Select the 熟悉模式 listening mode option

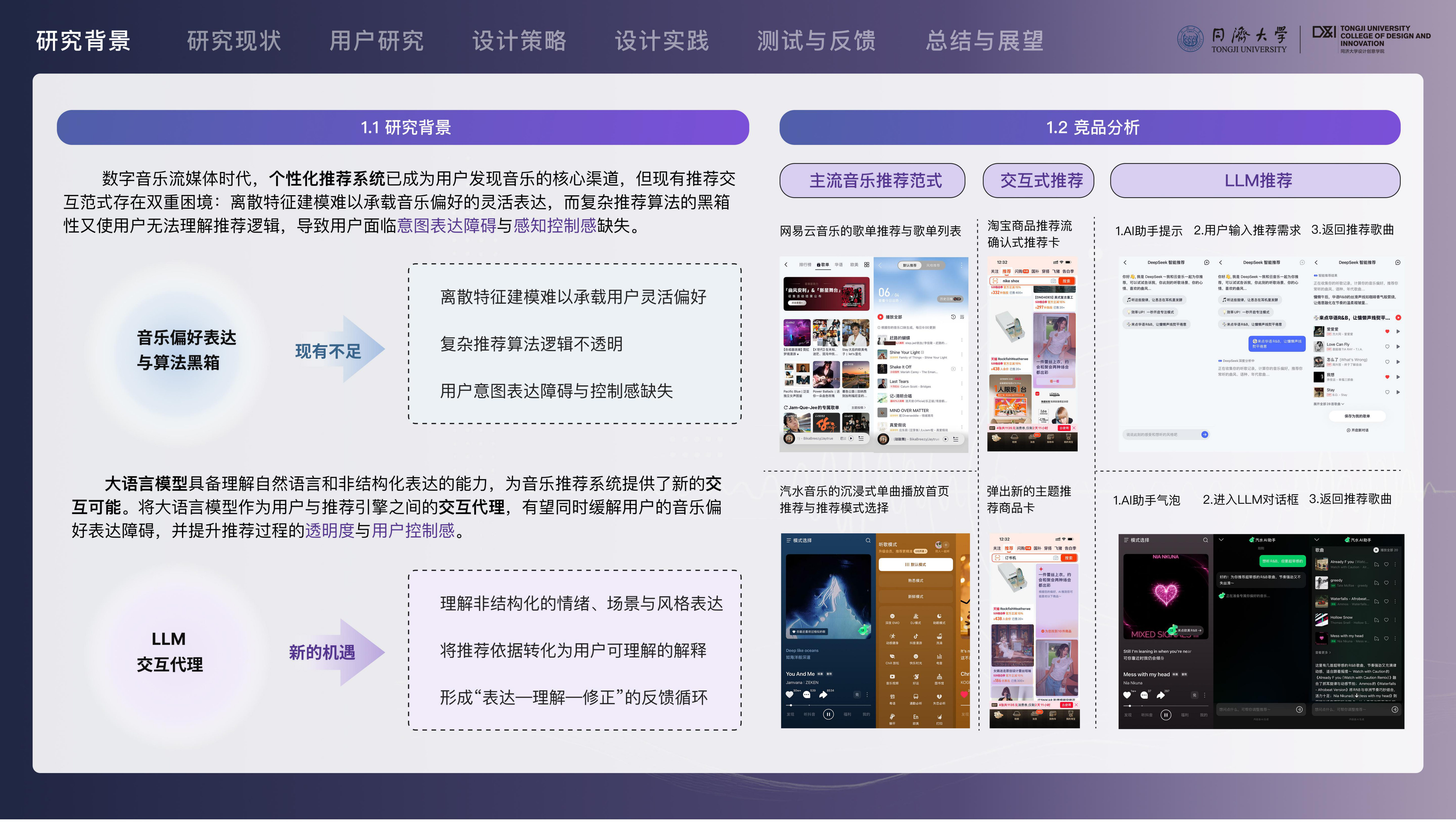915,580
